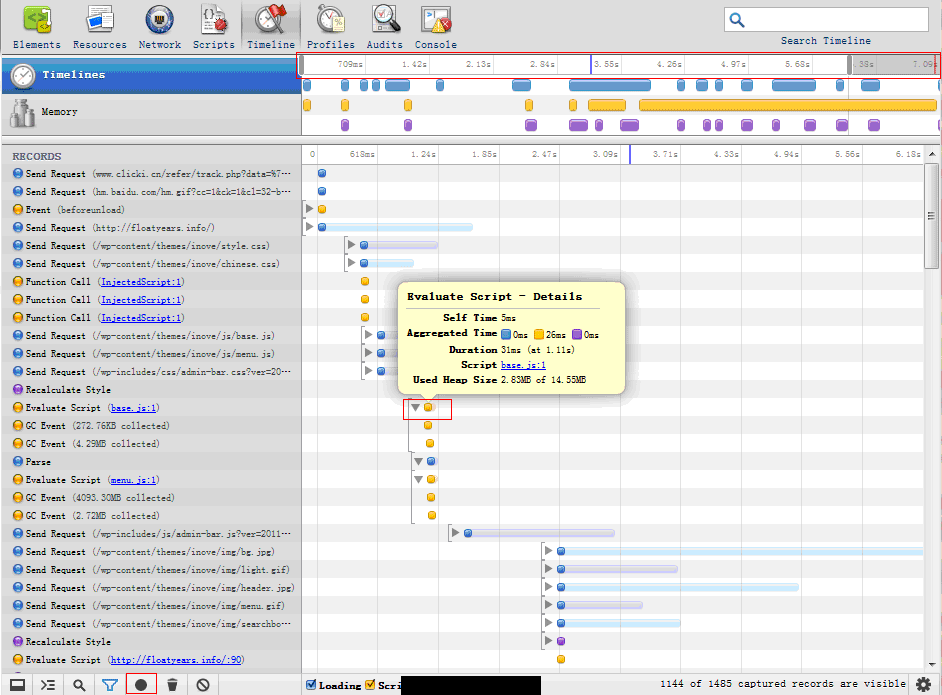Click the garbage collect trash icon

(172, 685)
